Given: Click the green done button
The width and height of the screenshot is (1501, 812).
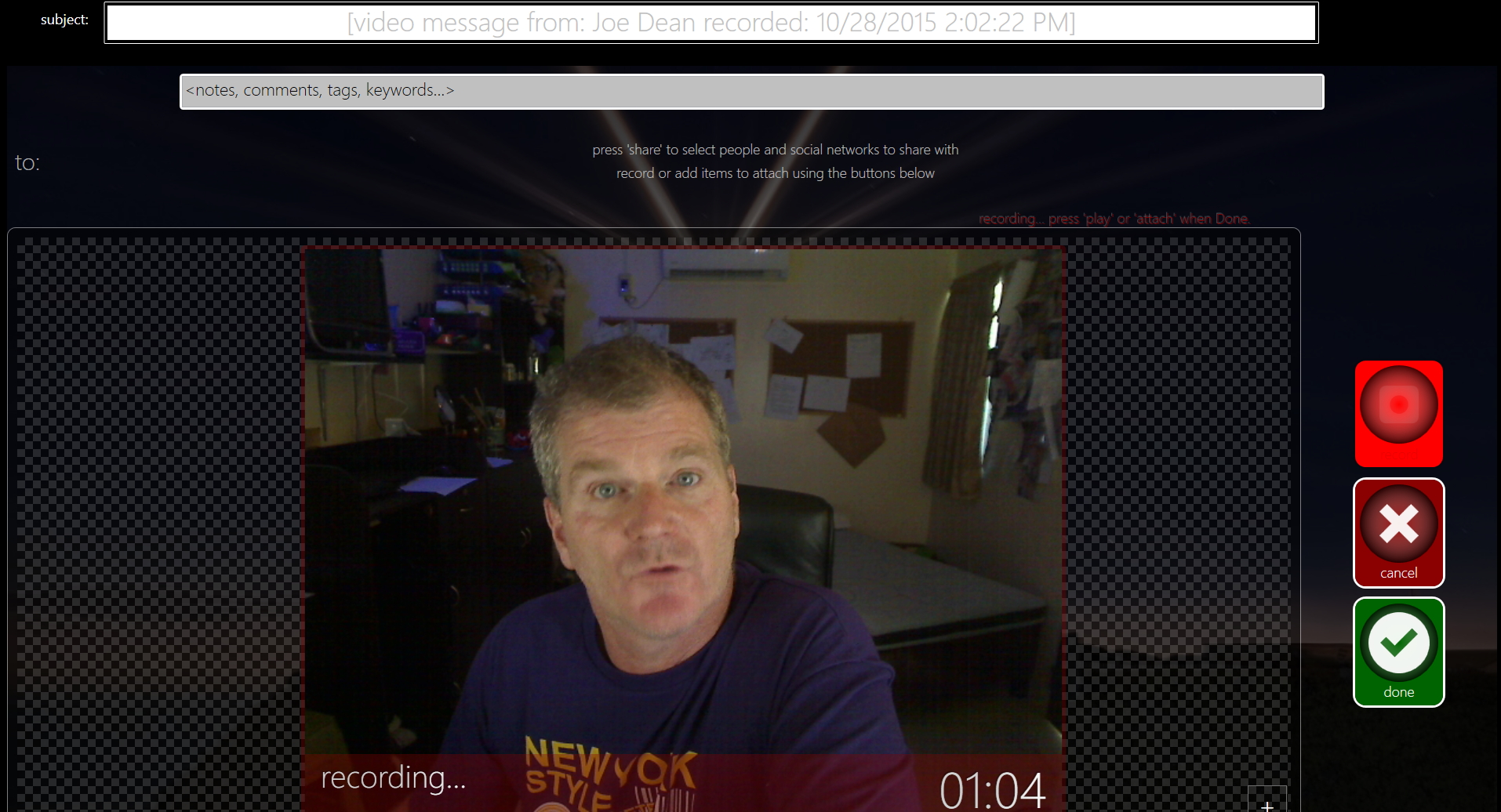Looking at the screenshot, I should coord(1399,652).
